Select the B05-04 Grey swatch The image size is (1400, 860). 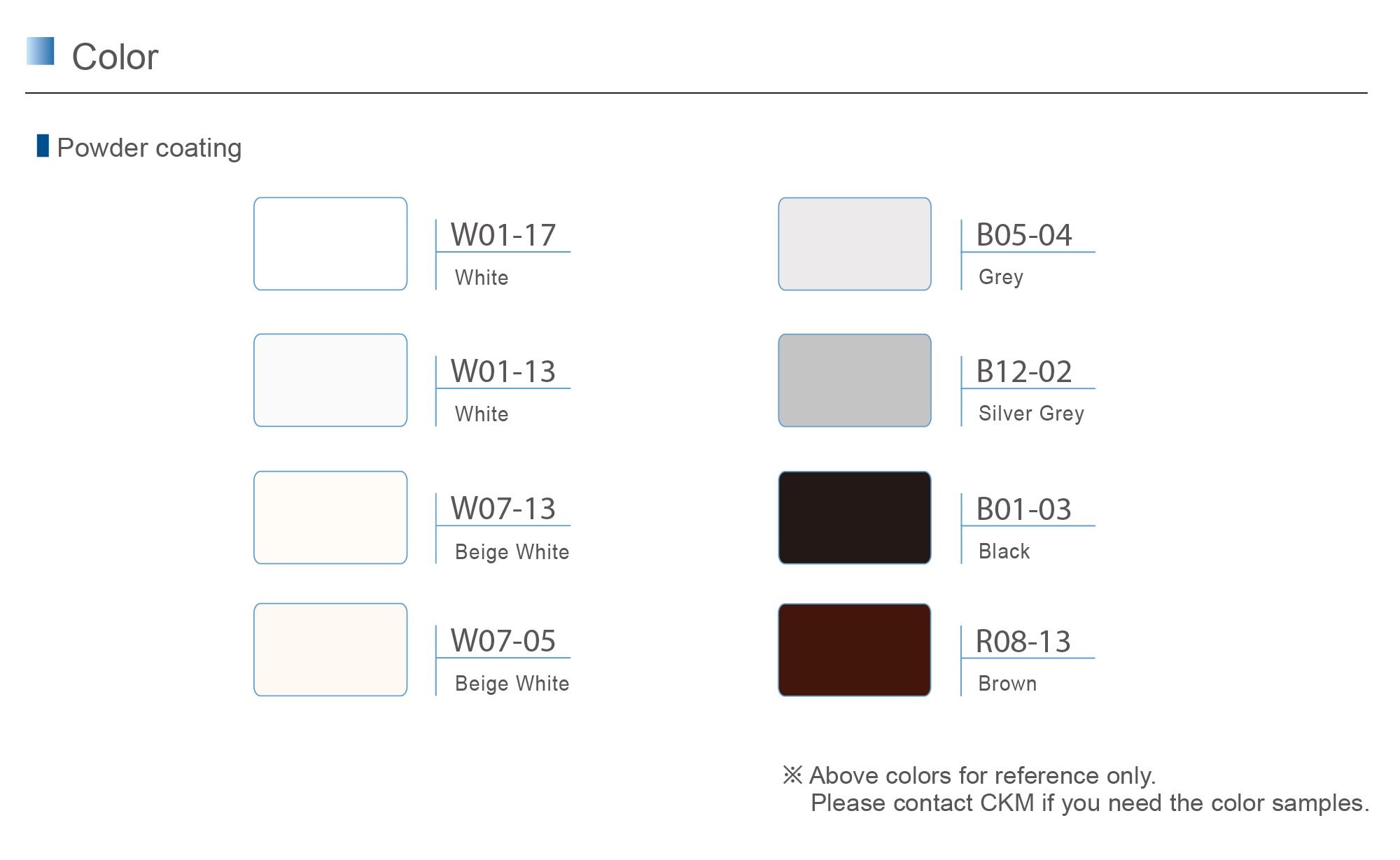pyautogui.click(x=855, y=244)
